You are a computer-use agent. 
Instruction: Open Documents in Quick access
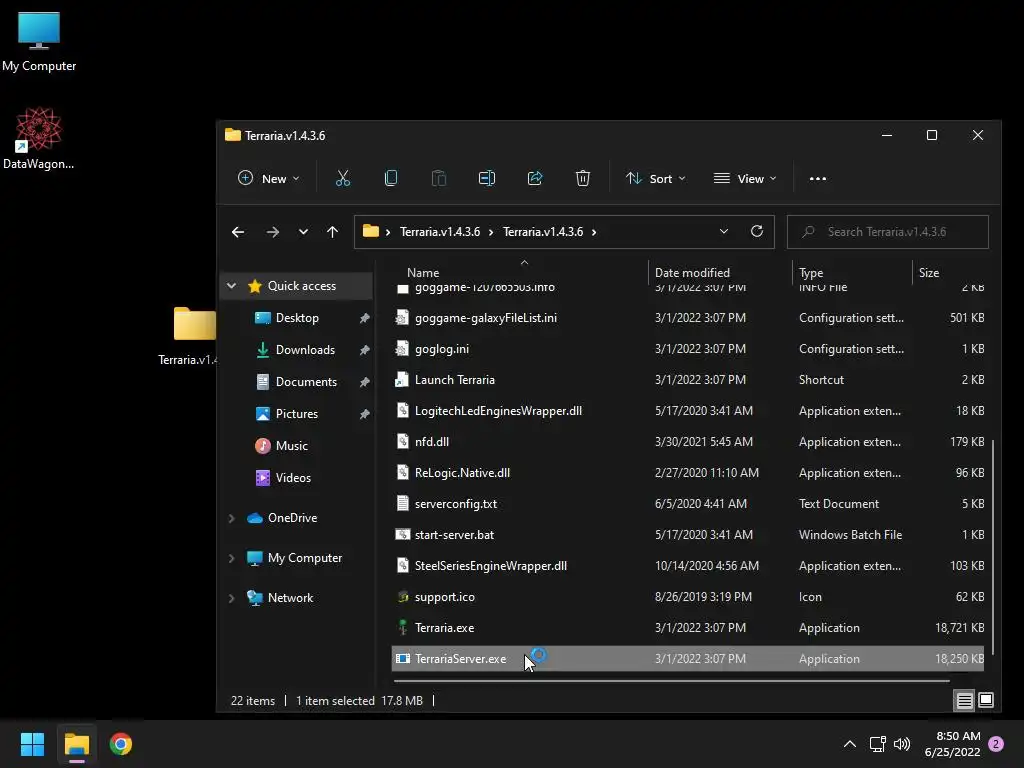click(306, 381)
